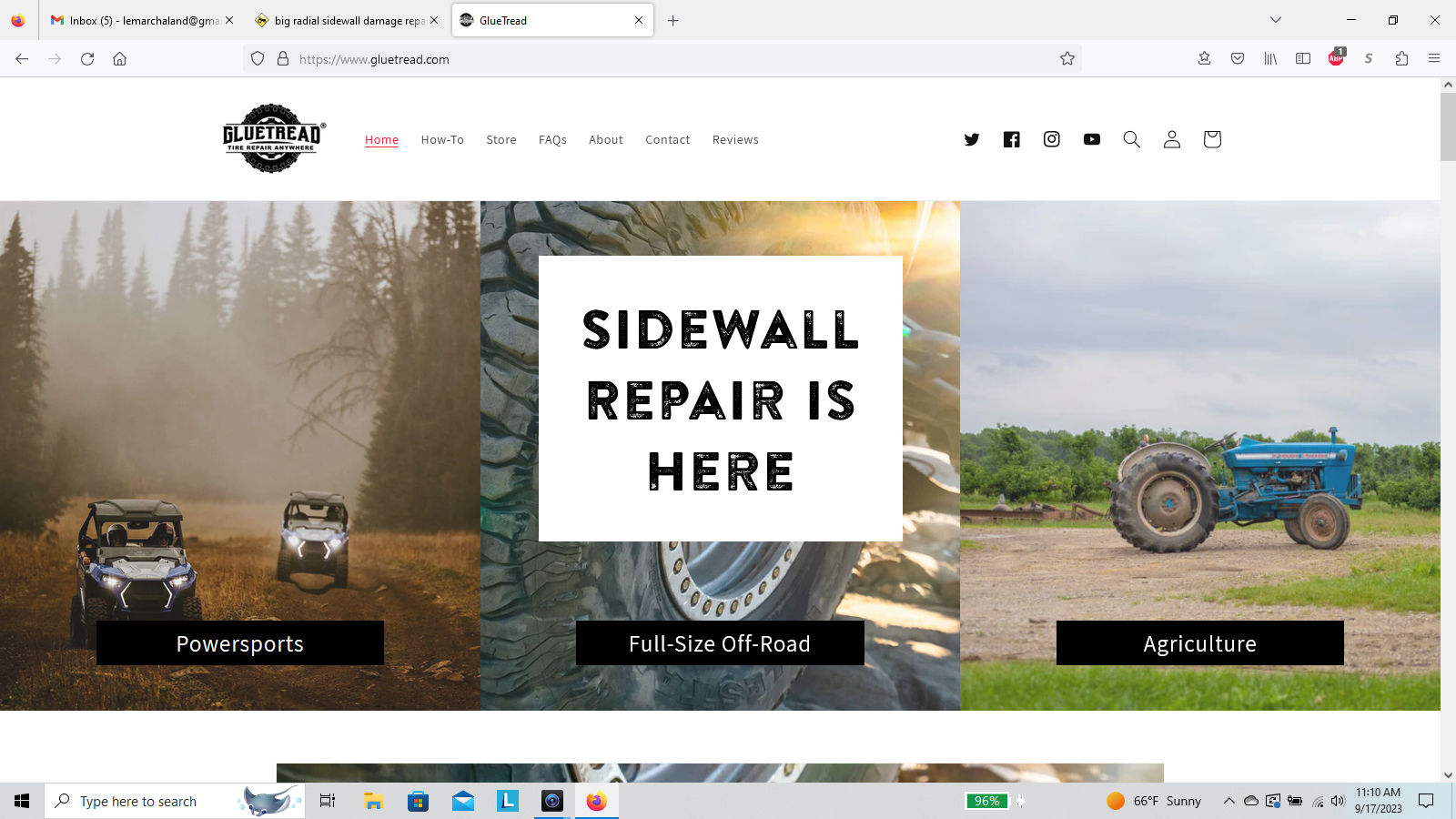
Task: Show hidden system tray icons
Action: click(x=1228, y=801)
